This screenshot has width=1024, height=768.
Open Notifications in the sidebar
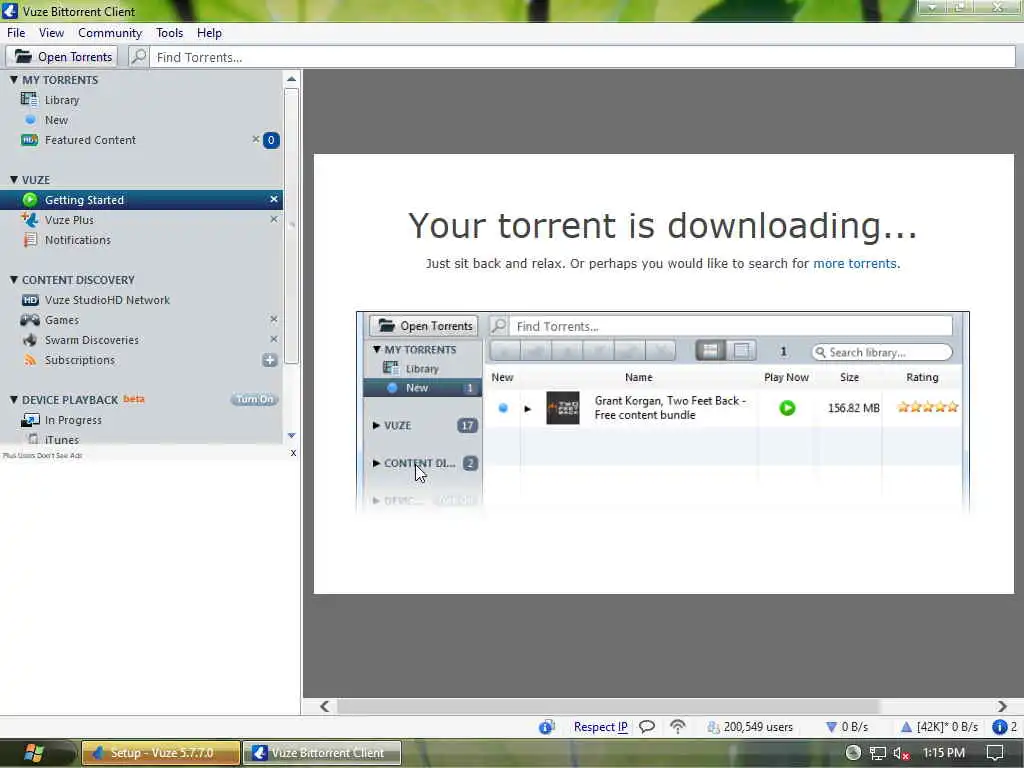click(77, 240)
